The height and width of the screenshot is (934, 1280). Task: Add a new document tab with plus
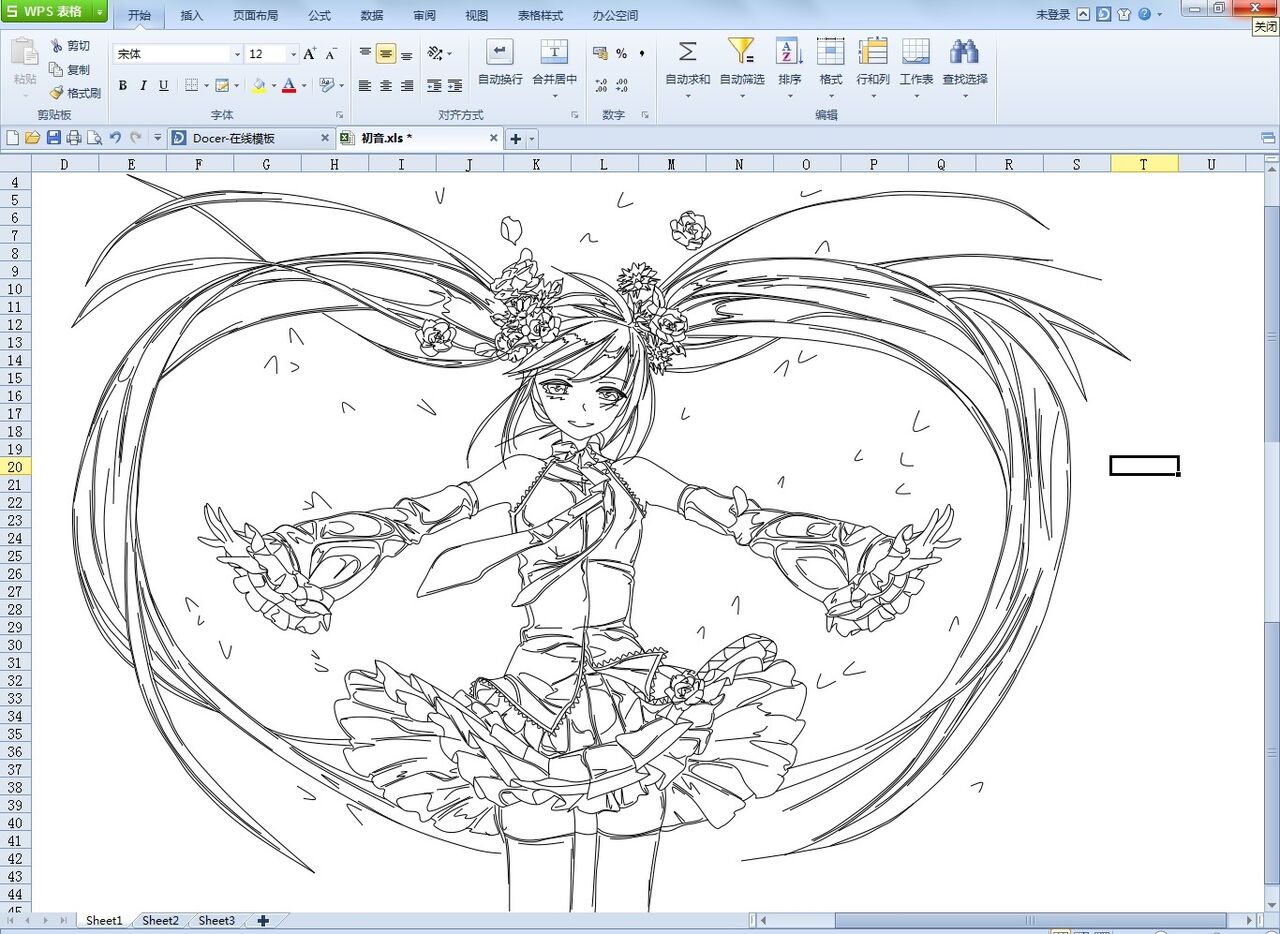[516, 139]
